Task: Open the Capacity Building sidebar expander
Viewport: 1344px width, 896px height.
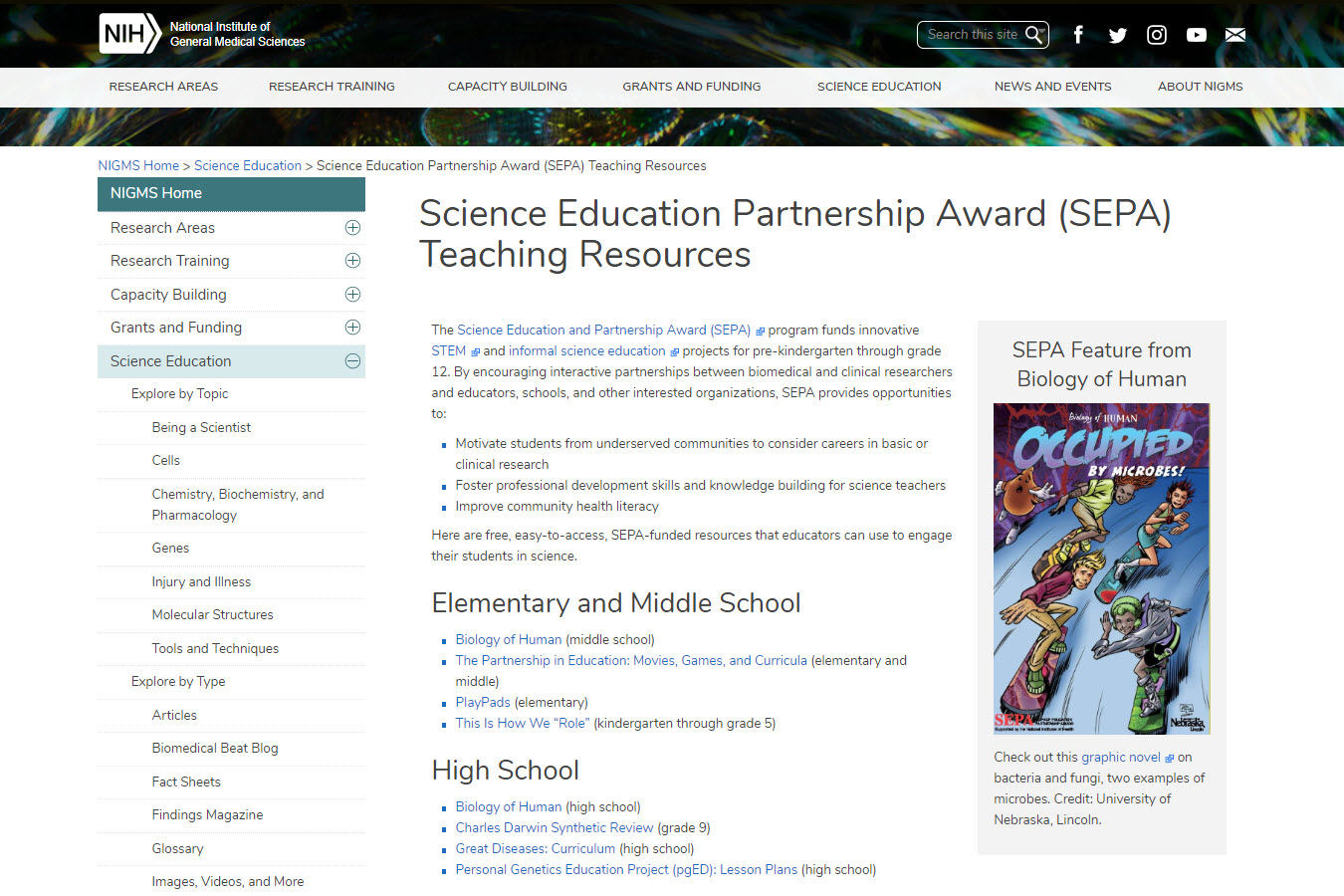Action: pos(352,294)
